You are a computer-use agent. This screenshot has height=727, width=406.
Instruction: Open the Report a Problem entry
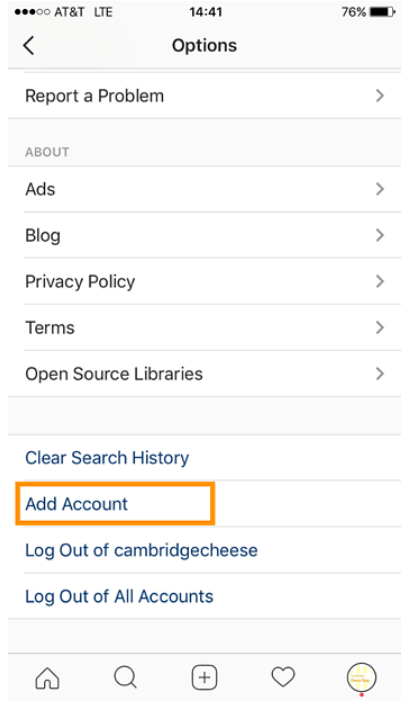point(204,96)
